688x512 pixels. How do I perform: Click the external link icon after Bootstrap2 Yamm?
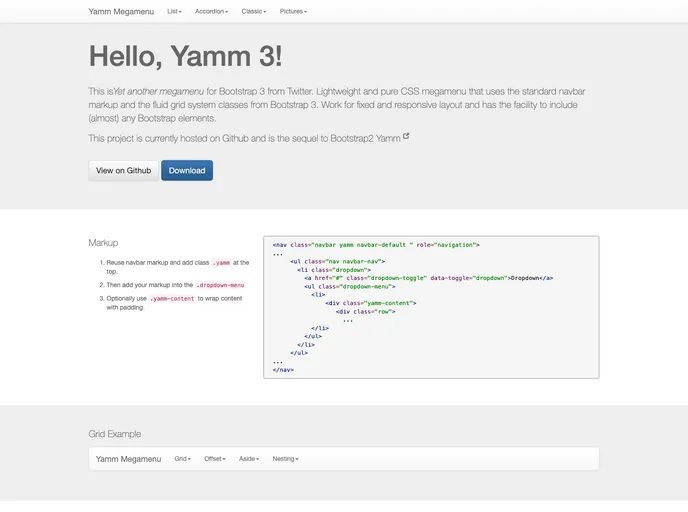pyautogui.click(x=406, y=136)
